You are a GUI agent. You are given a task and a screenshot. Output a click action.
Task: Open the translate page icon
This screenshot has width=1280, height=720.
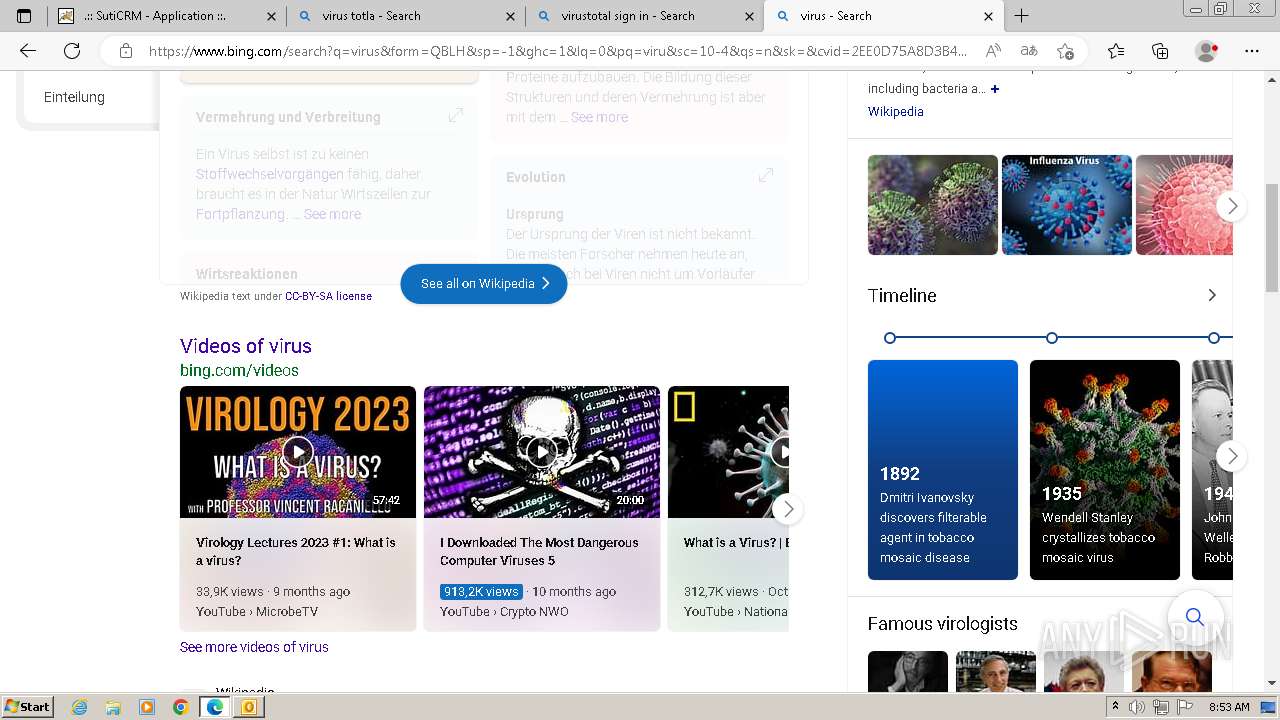pyautogui.click(x=1029, y=51)
